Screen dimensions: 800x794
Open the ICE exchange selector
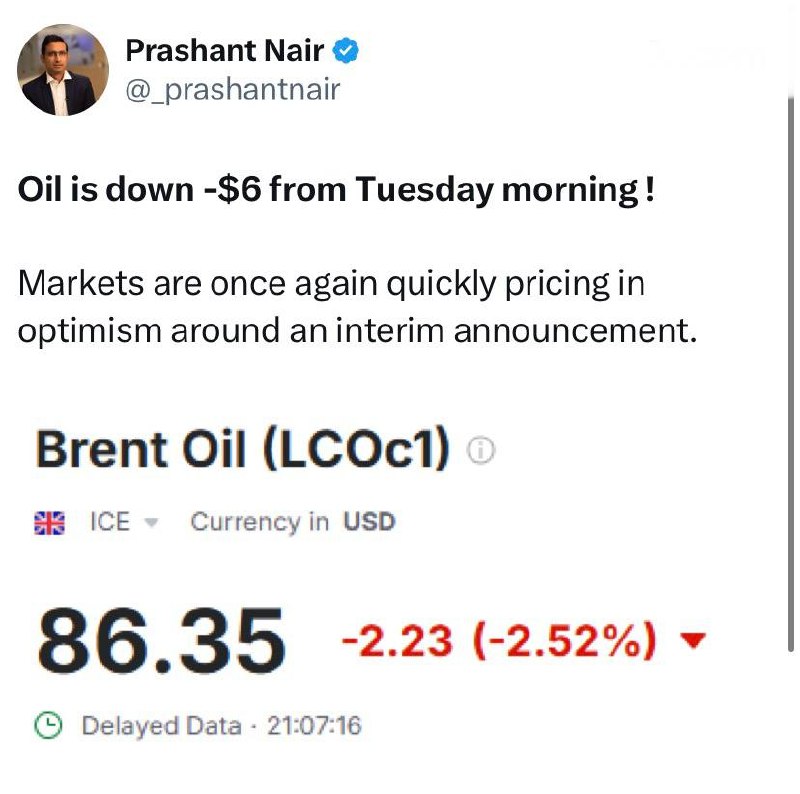(x=124, y=522)
